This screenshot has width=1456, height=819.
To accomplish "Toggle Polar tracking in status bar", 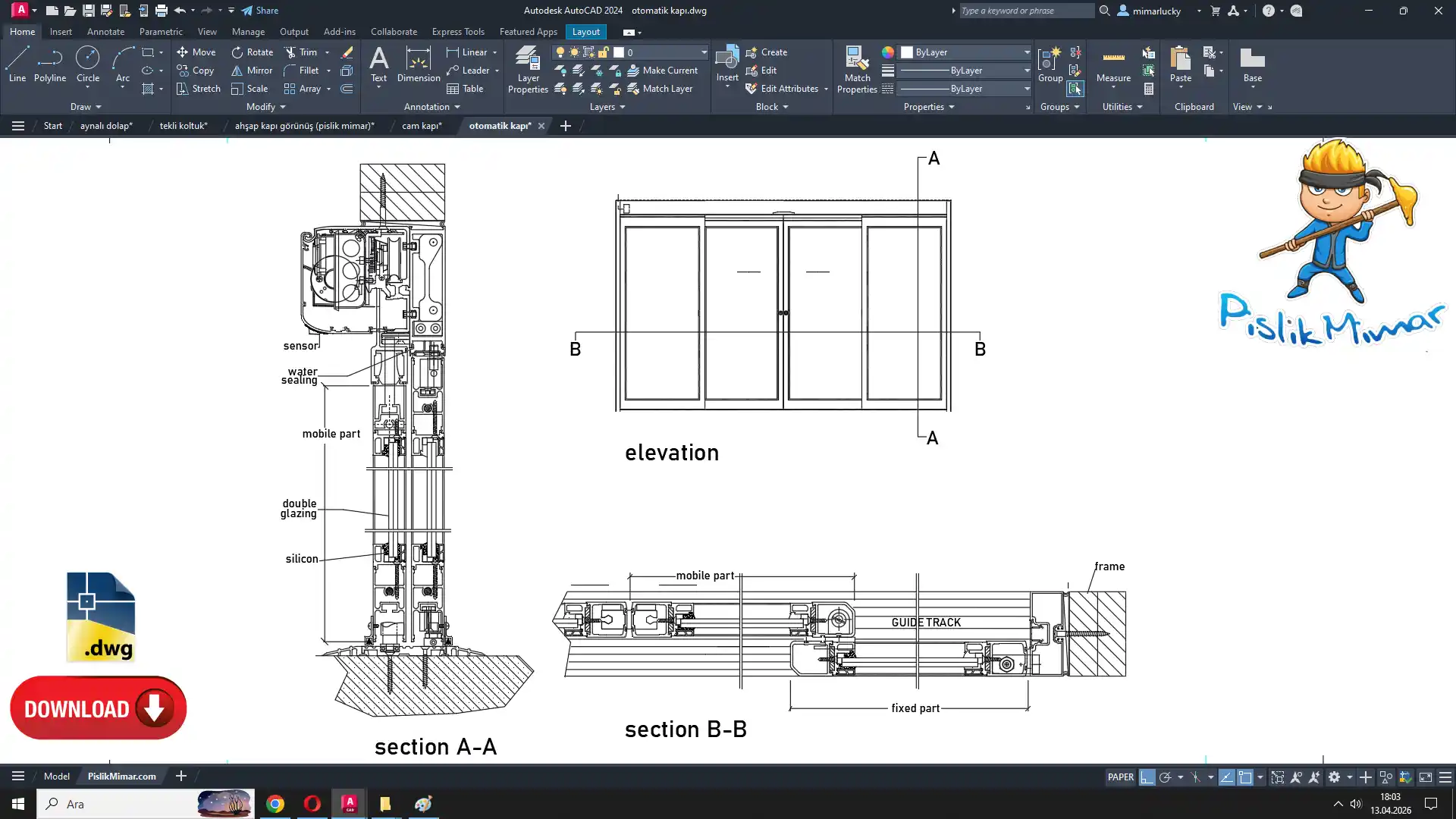I will 1166,777.
